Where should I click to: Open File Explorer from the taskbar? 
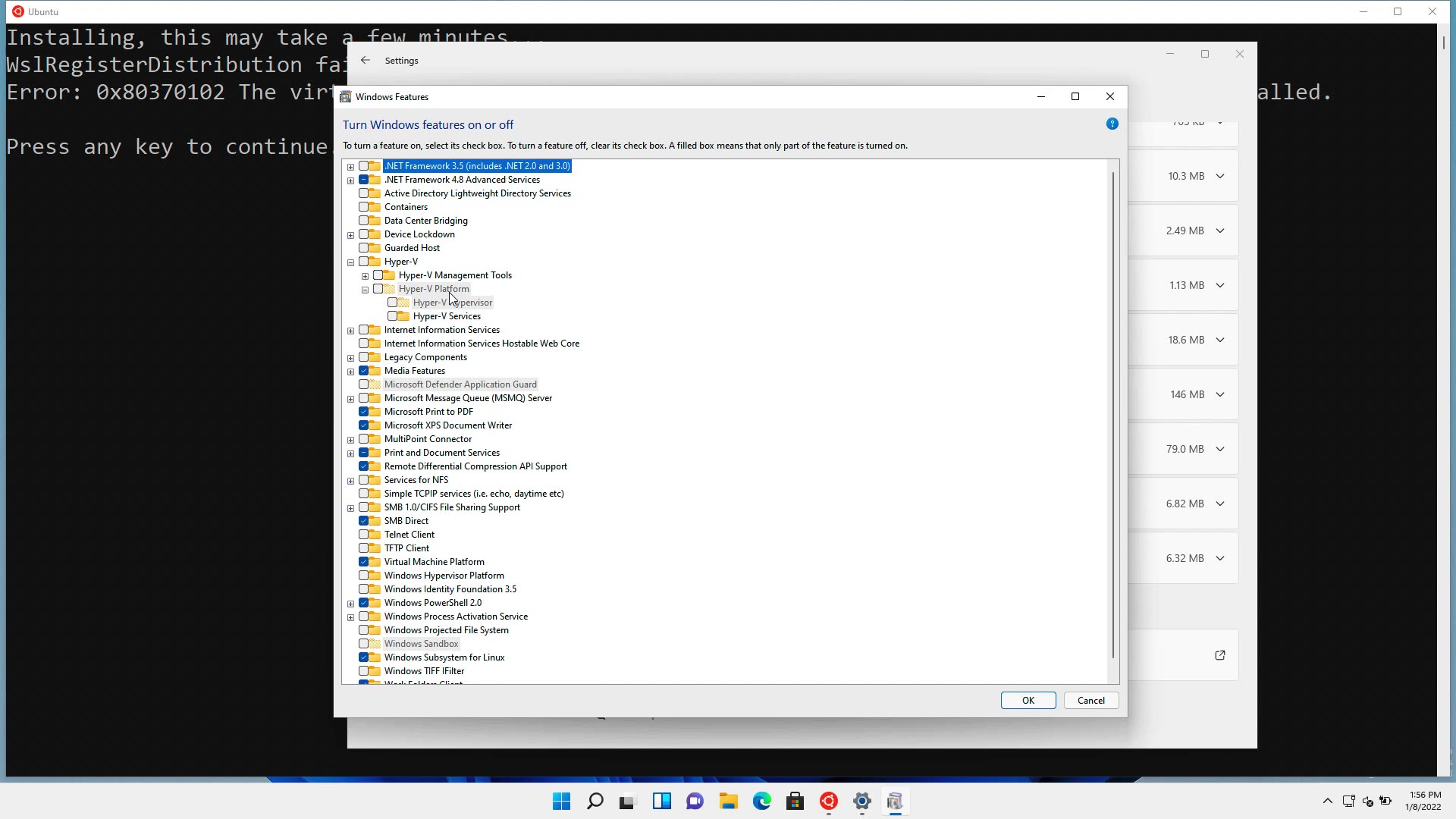point(729,802)
